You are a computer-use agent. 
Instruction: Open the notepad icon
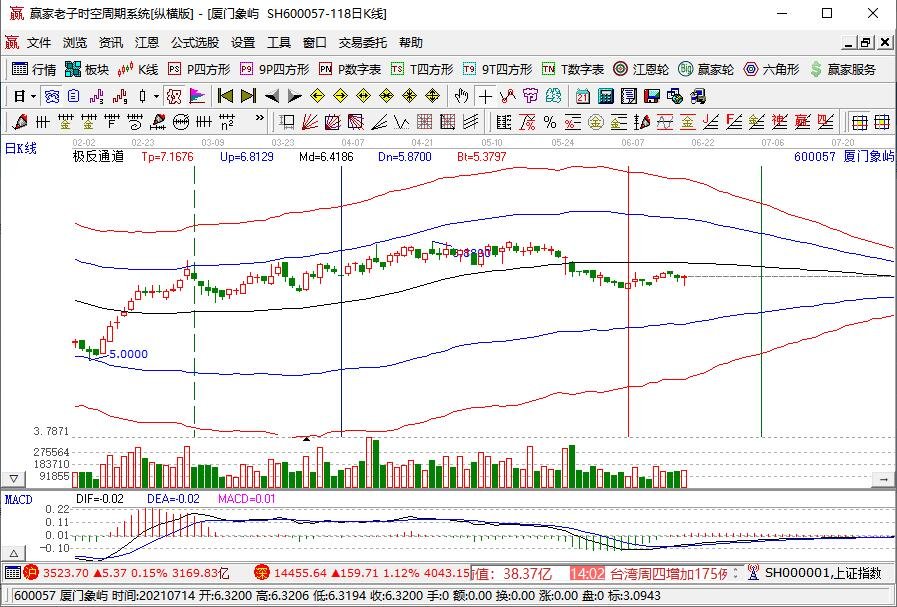[x=629, y=96]
